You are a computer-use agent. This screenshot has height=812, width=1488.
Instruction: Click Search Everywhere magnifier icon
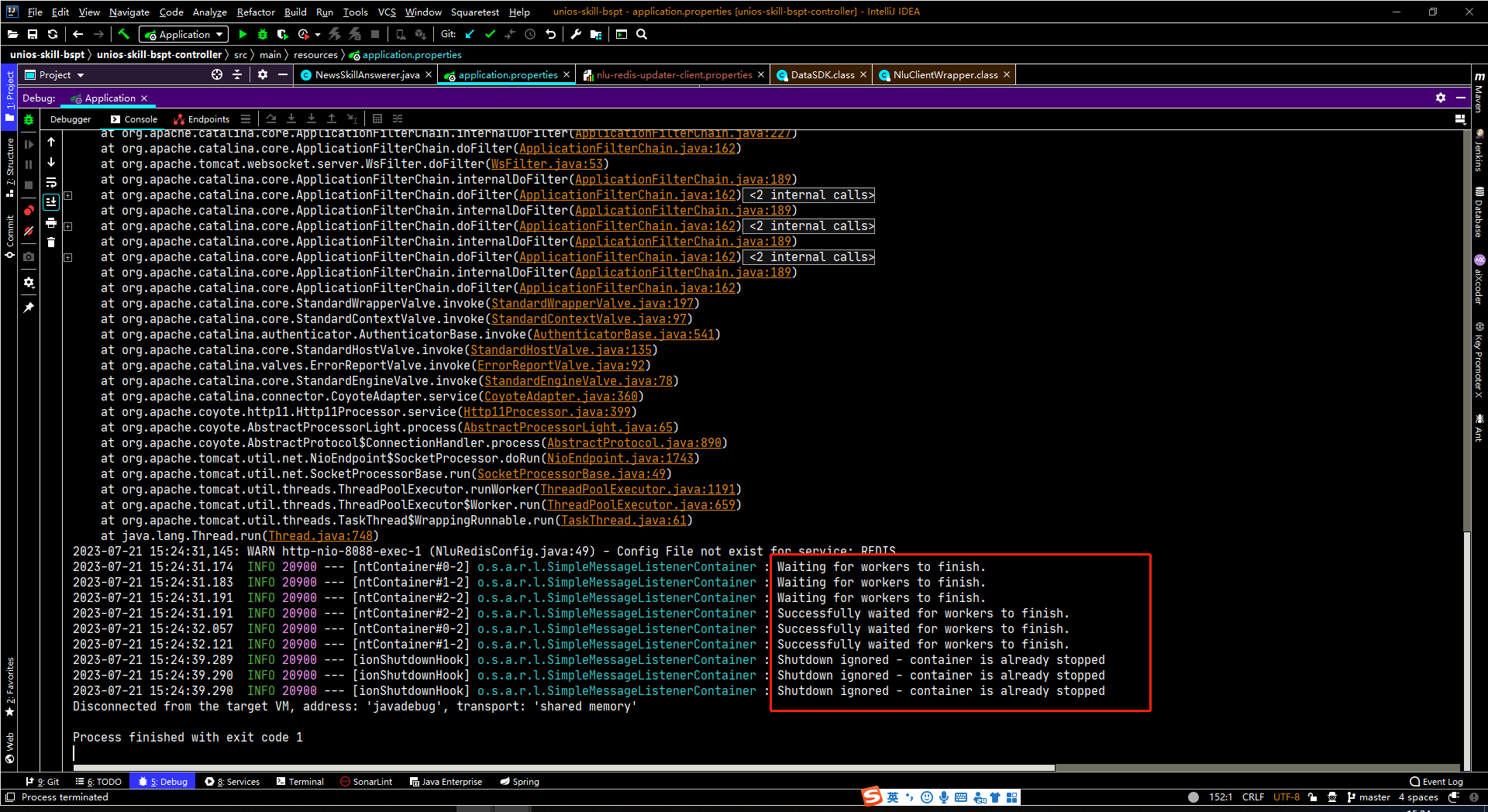tap(642, 34)
